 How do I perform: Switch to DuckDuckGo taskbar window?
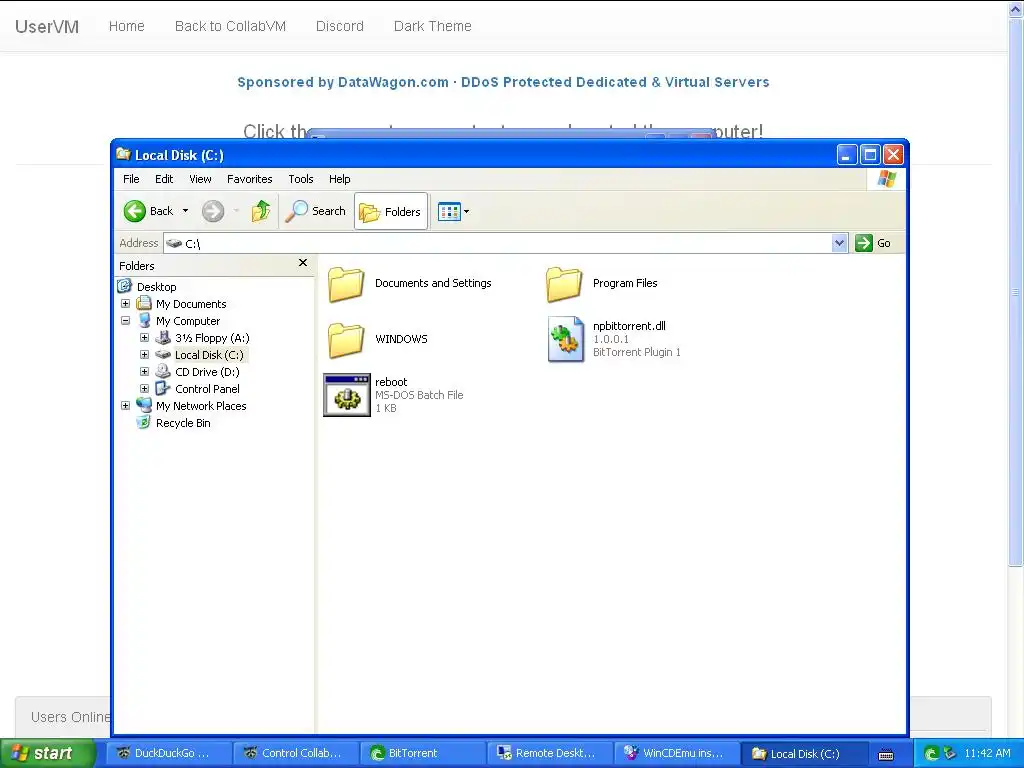tap(167, 753)
